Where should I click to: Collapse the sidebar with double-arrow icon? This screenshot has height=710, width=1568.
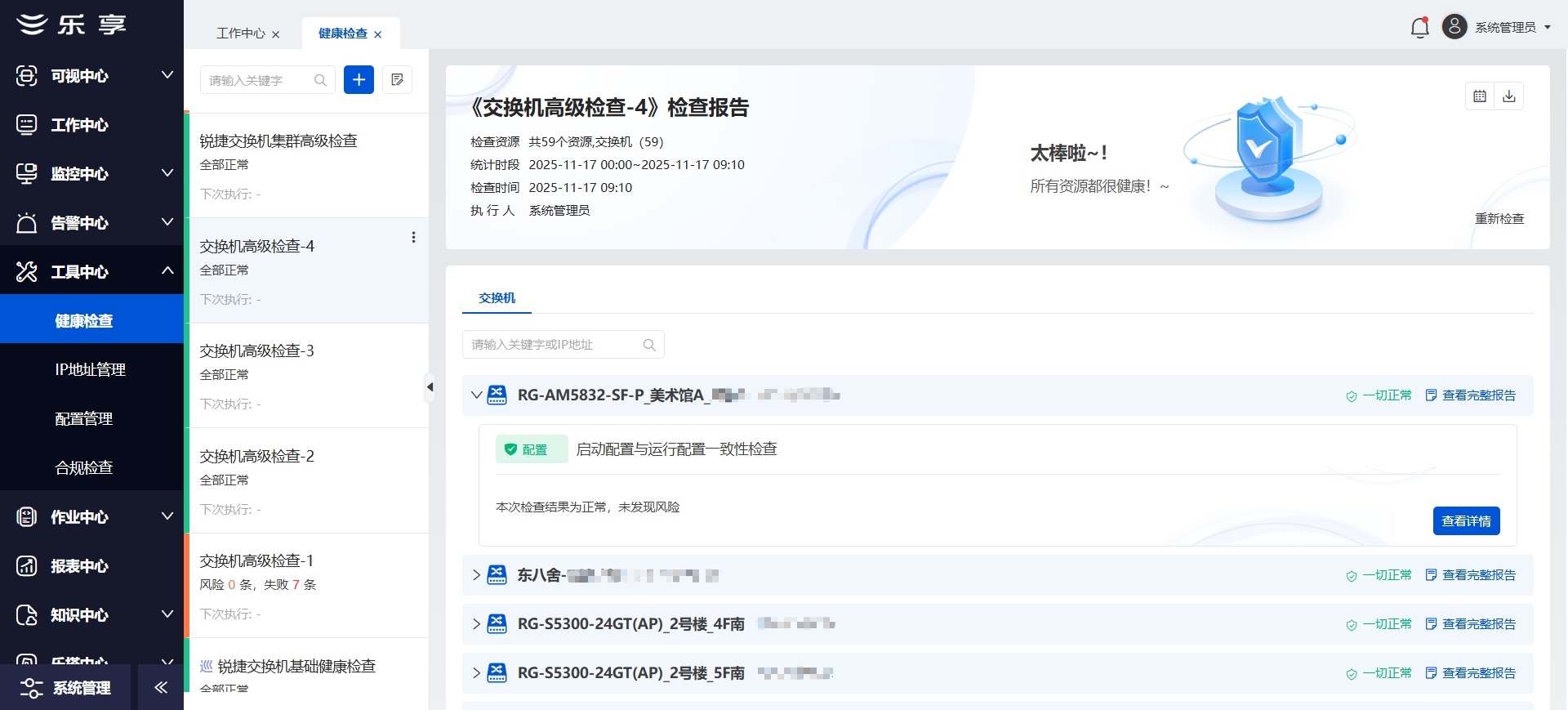click(161, 687)
